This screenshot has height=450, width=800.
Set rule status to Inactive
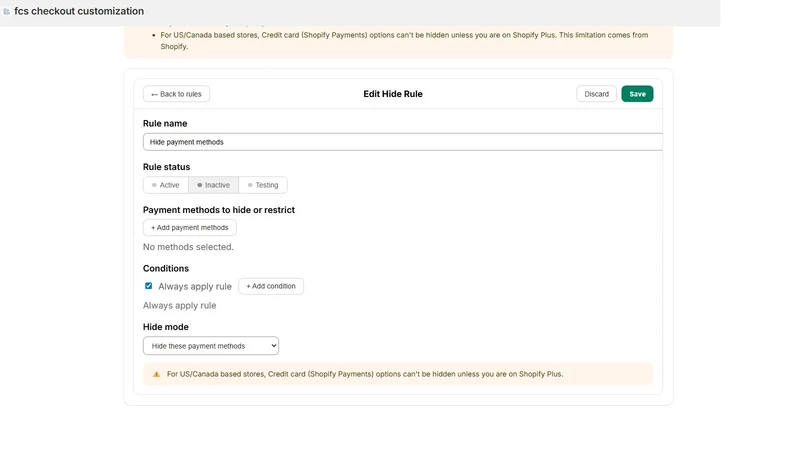pos(213,185)
